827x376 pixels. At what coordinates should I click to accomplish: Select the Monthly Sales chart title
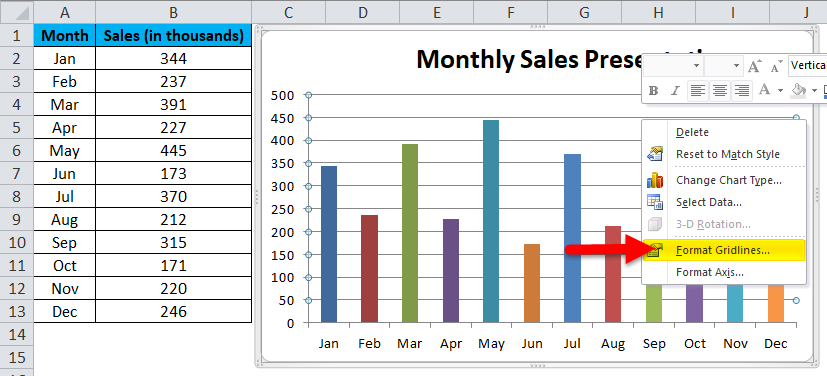pyautogui.click(x=530, y=59)
